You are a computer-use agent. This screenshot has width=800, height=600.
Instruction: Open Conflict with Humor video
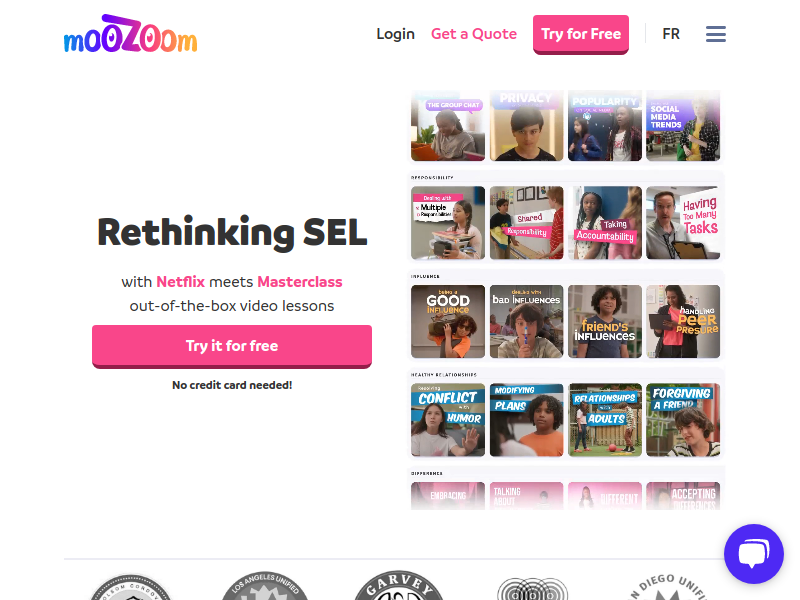click(x=448, y=420)
